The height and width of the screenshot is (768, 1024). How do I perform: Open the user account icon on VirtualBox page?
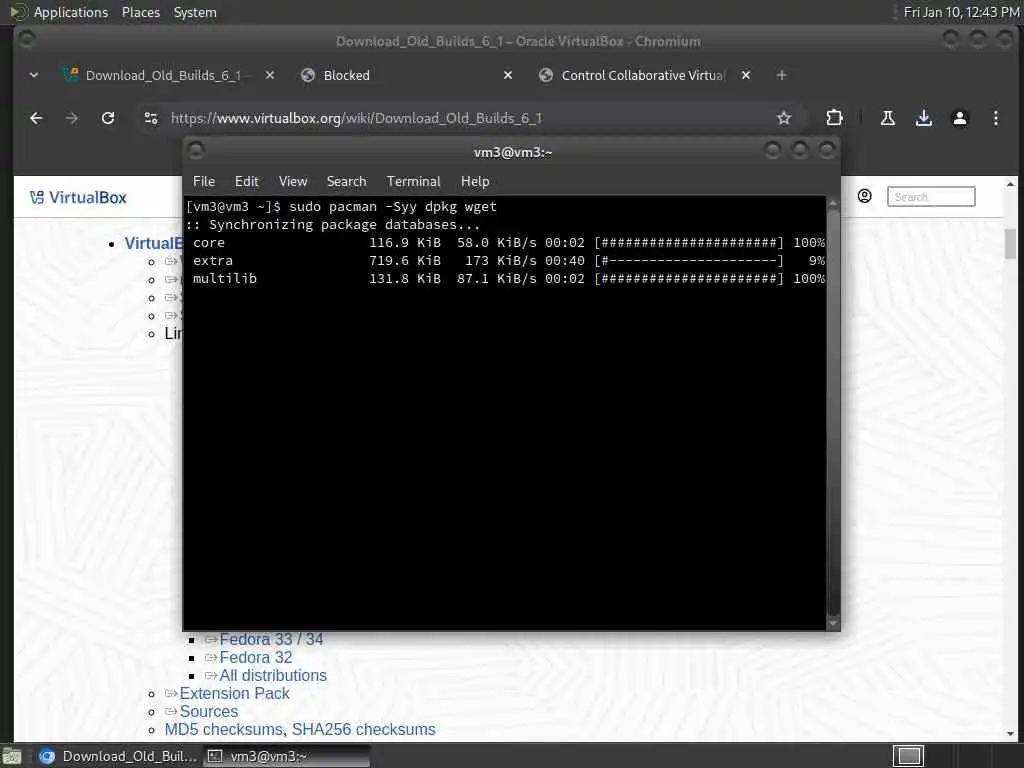click(864, 196)
